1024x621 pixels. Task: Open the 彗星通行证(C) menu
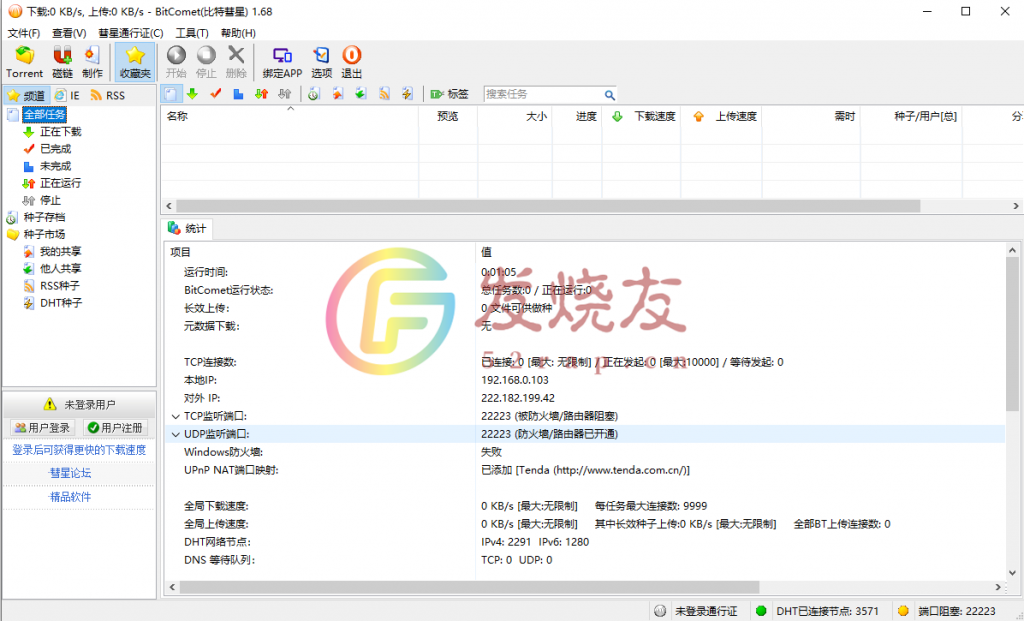click(x=131, y=33)
